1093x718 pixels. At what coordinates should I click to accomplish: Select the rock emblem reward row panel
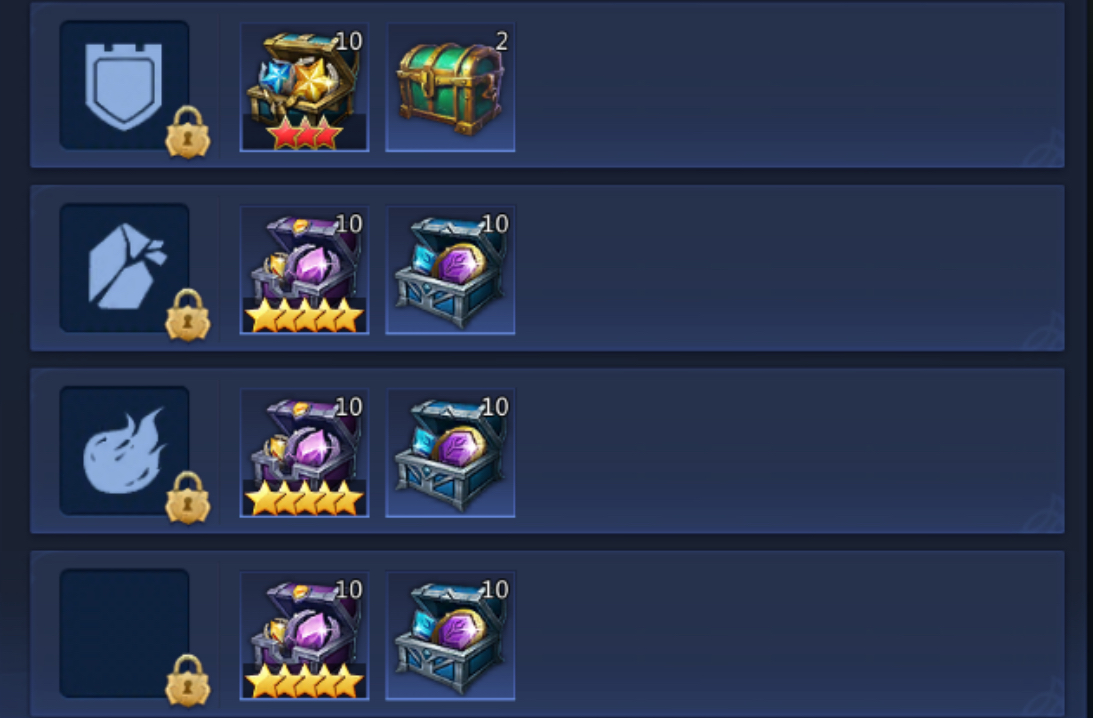coord(547,268)
